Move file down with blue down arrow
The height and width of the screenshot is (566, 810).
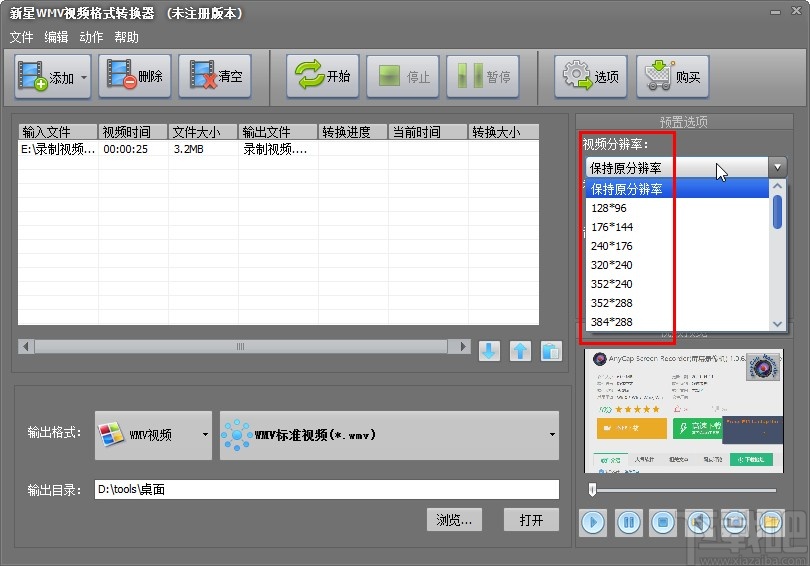pos(489,351)
